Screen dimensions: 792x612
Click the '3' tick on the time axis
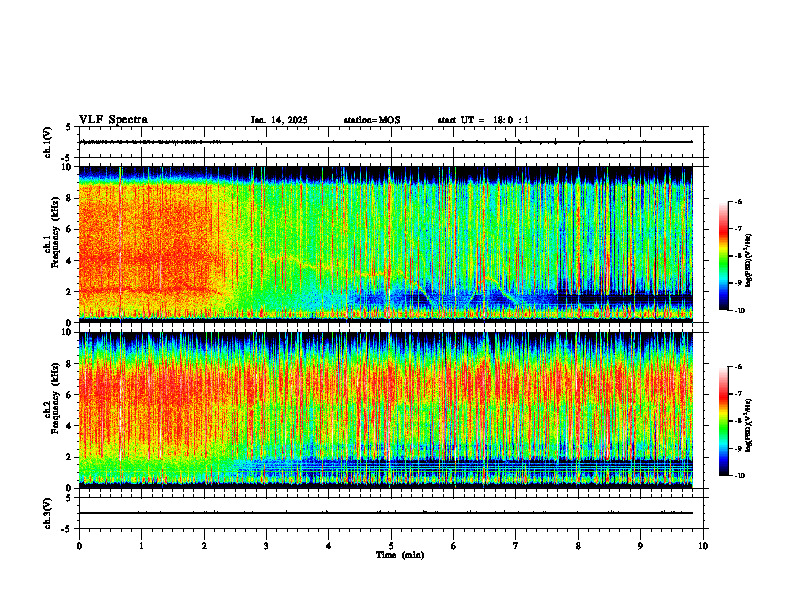pos(266,546)
